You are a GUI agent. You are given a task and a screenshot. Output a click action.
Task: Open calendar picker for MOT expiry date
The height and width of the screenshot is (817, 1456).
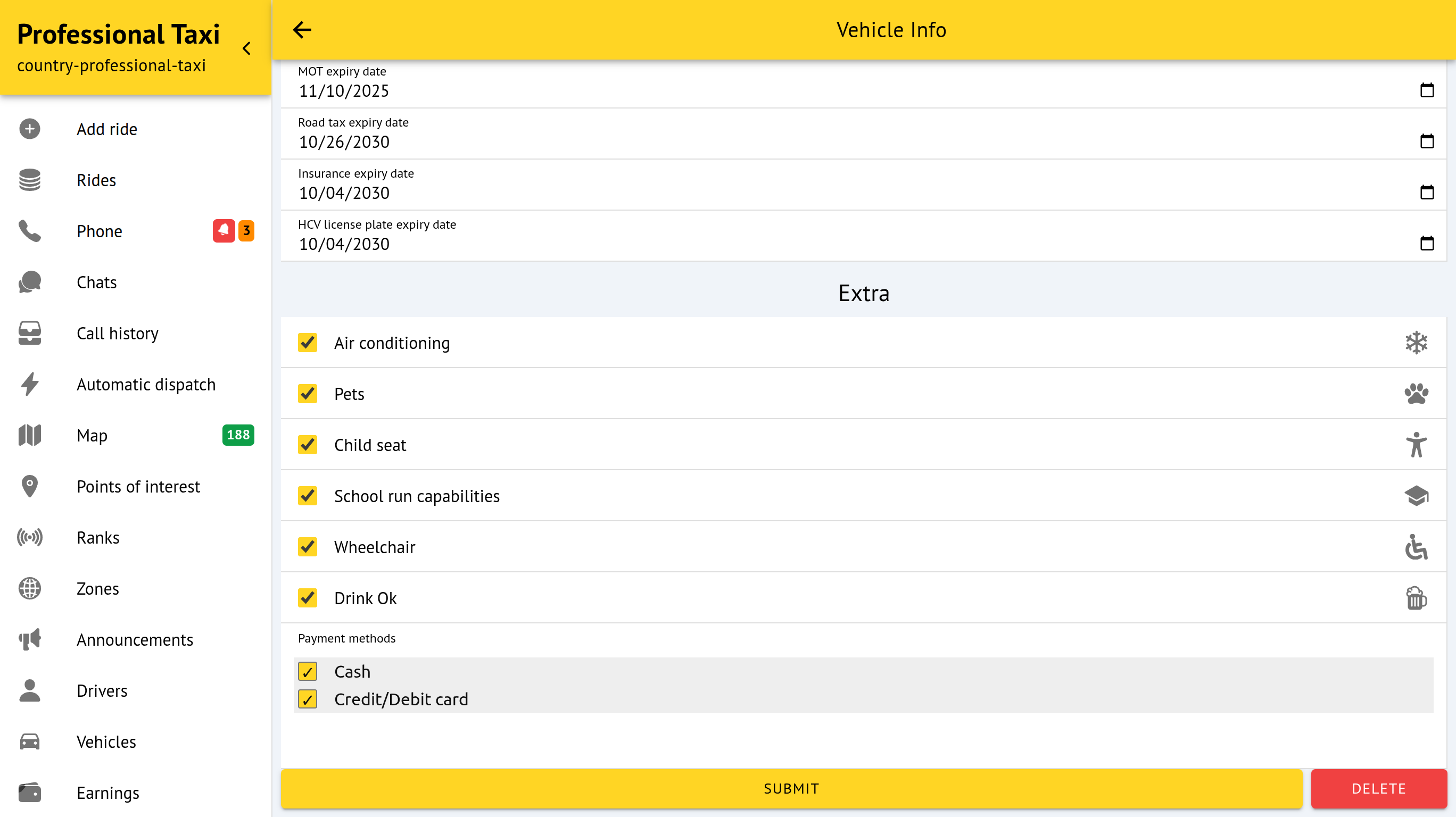click(x=1427, y=90)
